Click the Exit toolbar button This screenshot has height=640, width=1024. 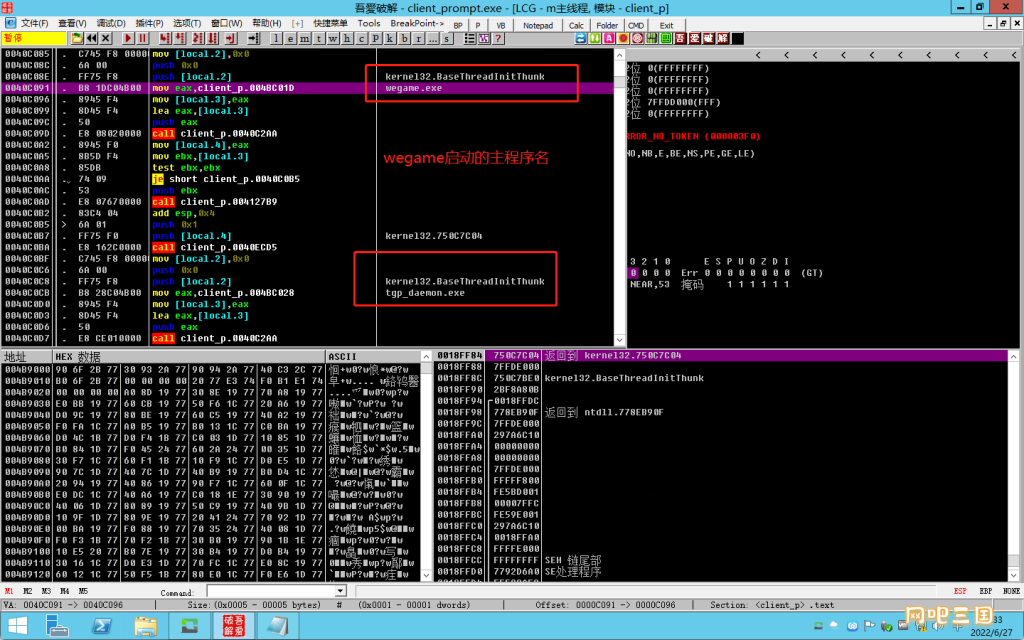pos(666,25)
